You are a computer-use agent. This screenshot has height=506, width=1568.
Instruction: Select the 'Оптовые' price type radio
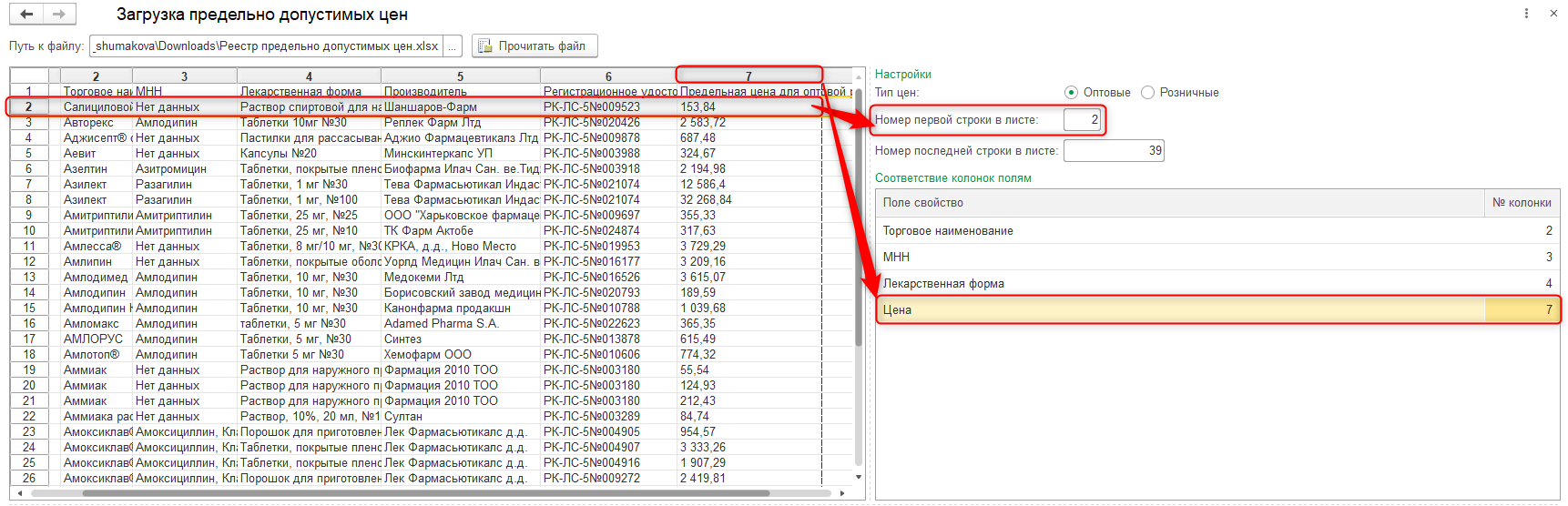(x=1072, y=93)
